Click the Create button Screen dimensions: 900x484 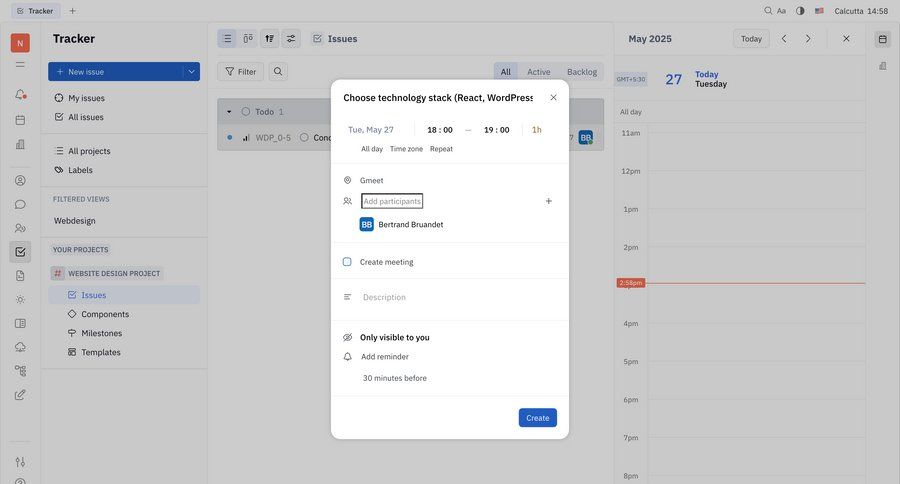537,418
